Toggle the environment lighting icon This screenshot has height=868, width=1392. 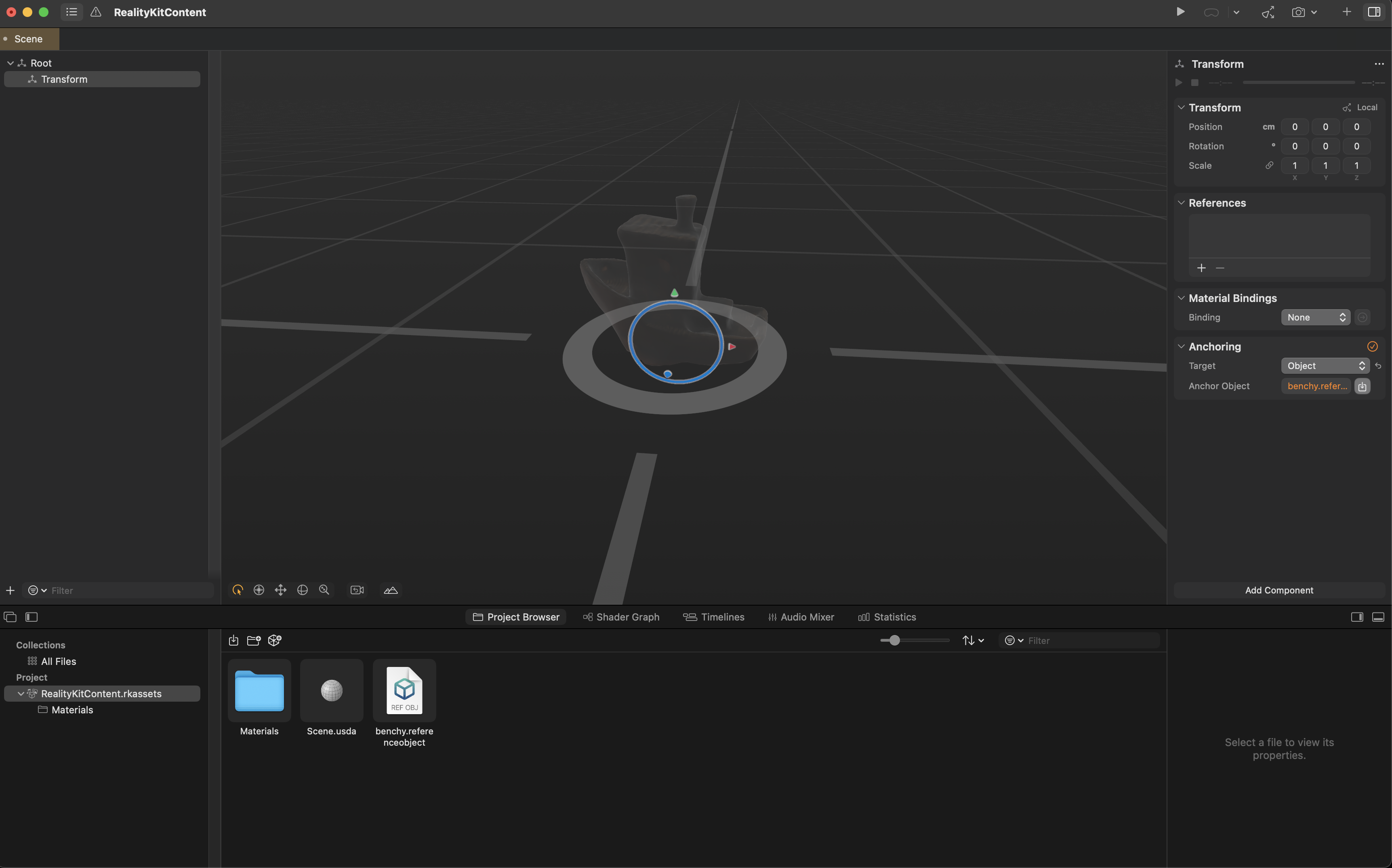[391, 590]
